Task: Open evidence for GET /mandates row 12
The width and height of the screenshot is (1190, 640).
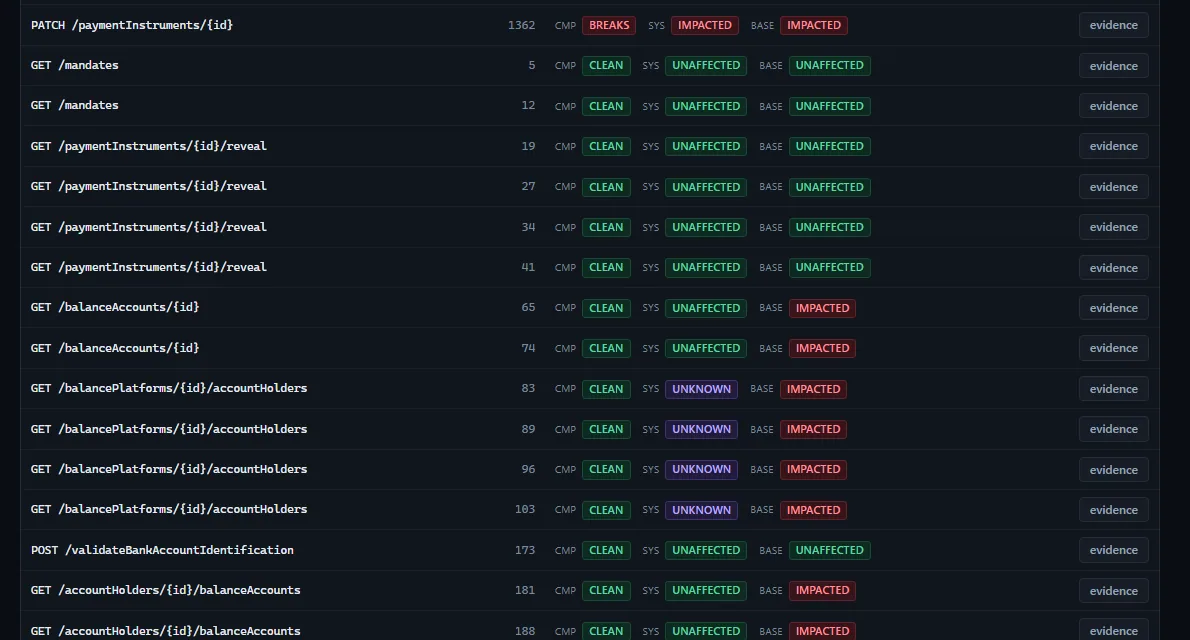Action: point(1113,106)
